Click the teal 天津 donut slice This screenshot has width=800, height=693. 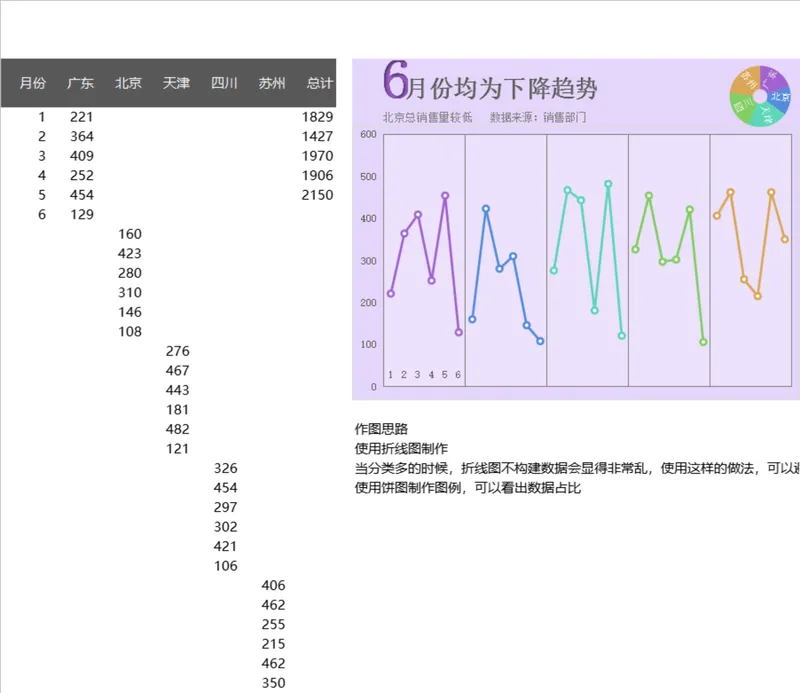pos(765,114)
